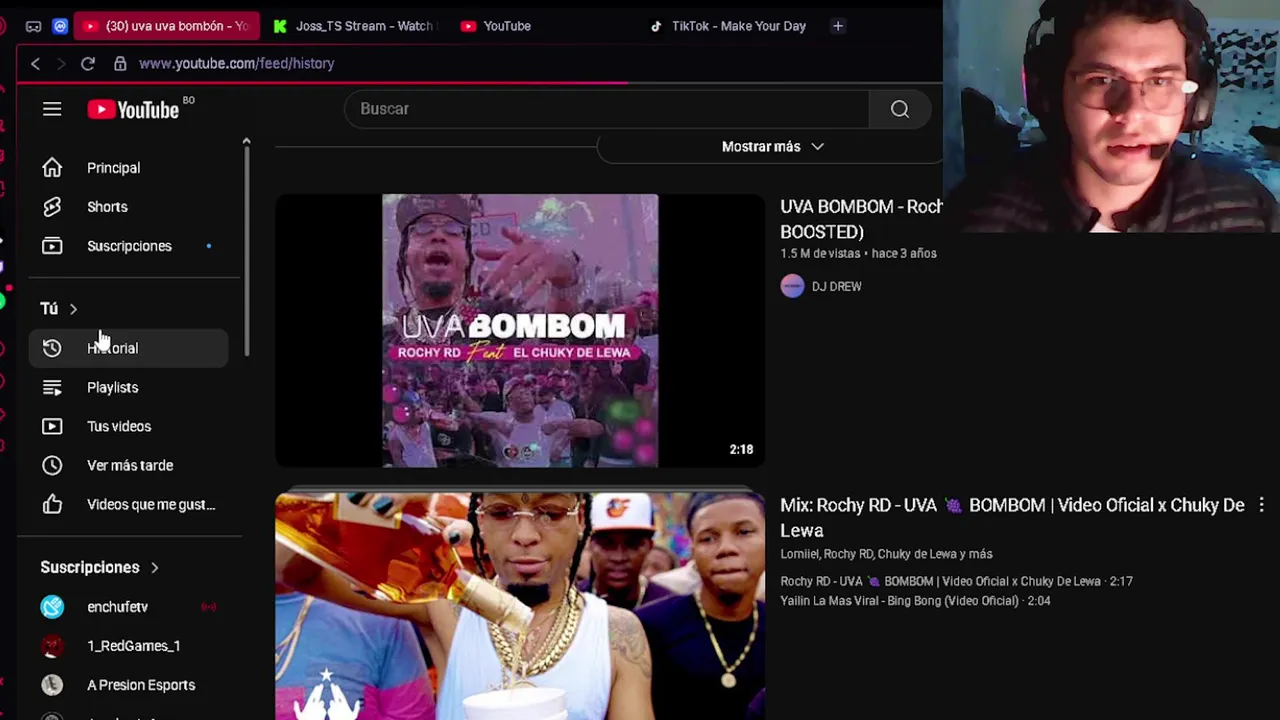
Task: Click the sidebar scrollbar
Action: click(x=246, y=250)
